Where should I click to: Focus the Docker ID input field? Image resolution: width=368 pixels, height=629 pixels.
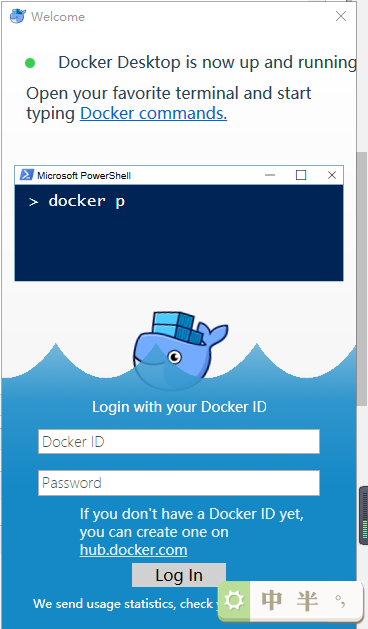click(x=179, y=442)
